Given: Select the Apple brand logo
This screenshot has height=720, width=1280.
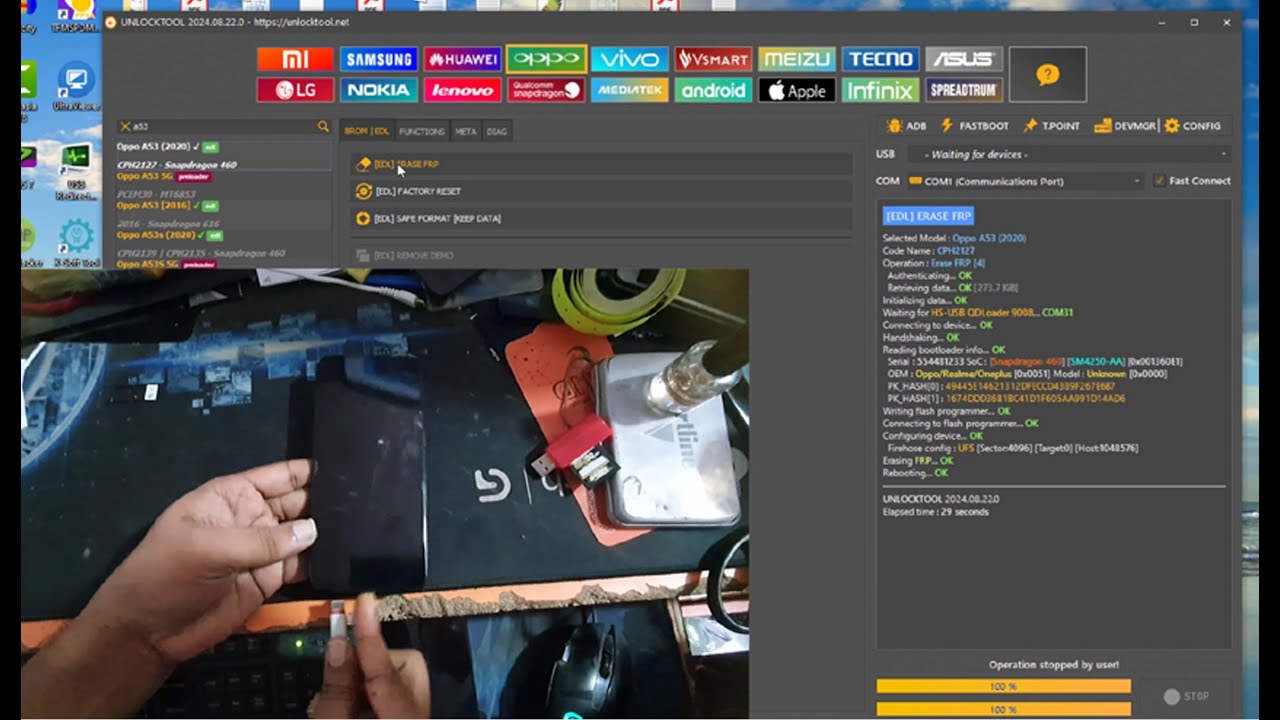Looking at the screenshot, I should (797, 90).
